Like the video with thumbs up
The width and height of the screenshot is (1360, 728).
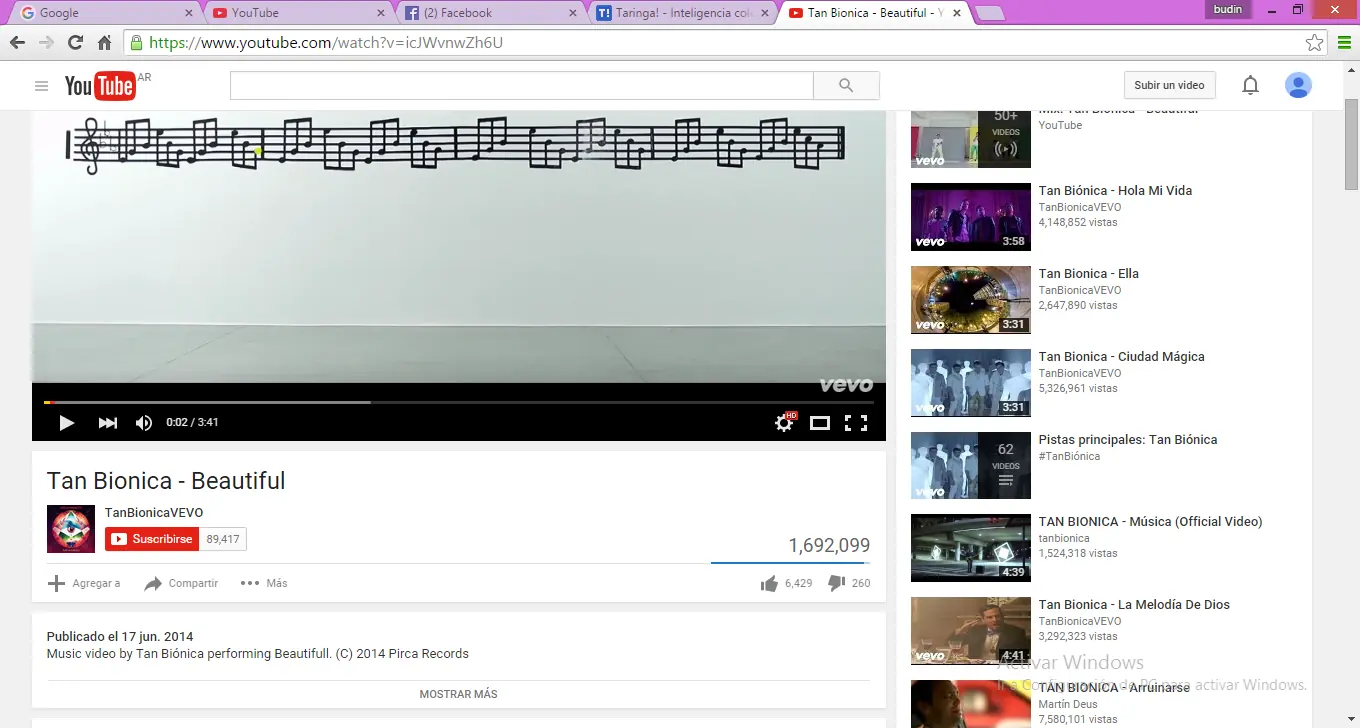(769, 584)
